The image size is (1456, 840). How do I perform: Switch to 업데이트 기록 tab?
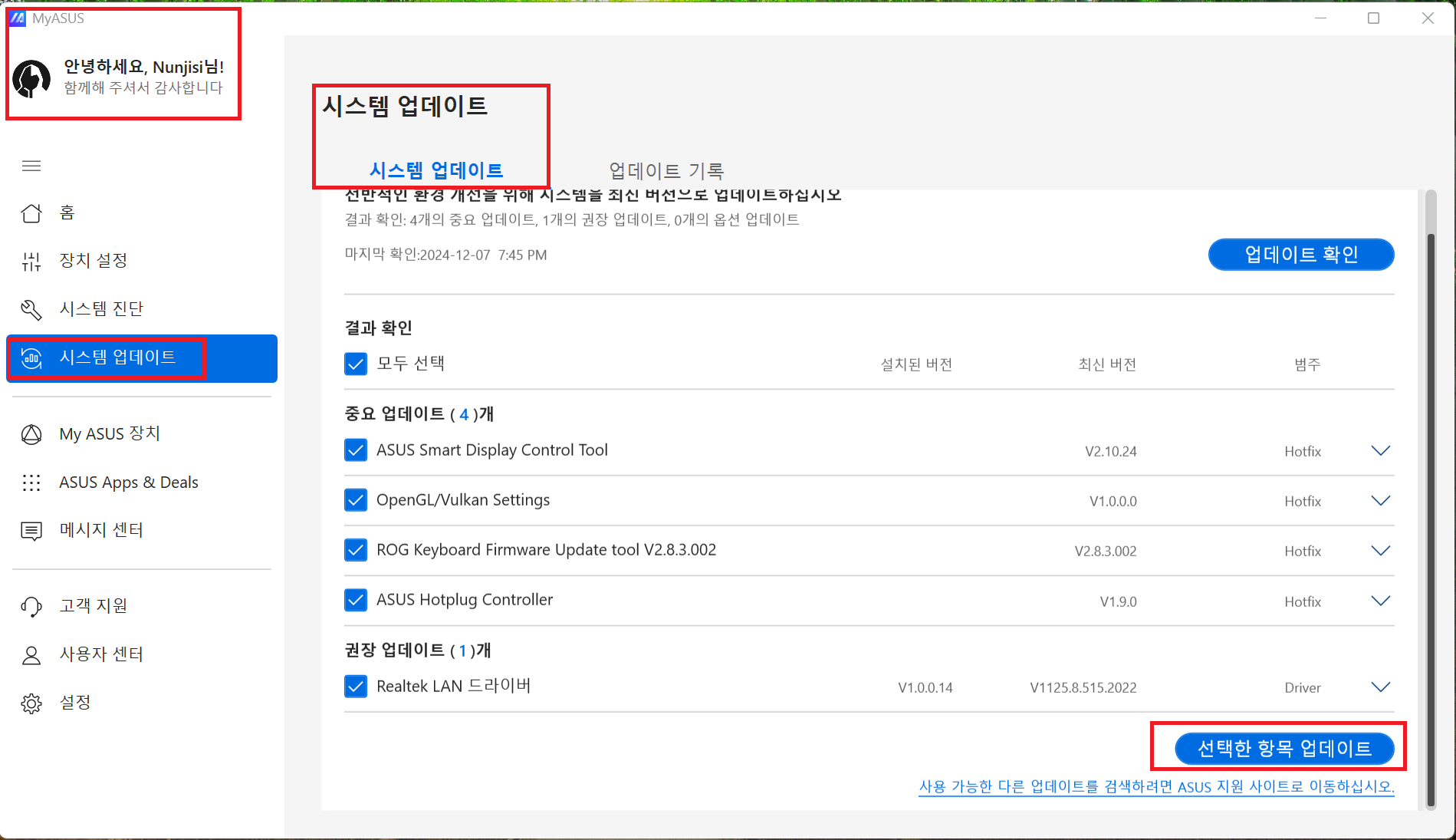tap(666, 170)
